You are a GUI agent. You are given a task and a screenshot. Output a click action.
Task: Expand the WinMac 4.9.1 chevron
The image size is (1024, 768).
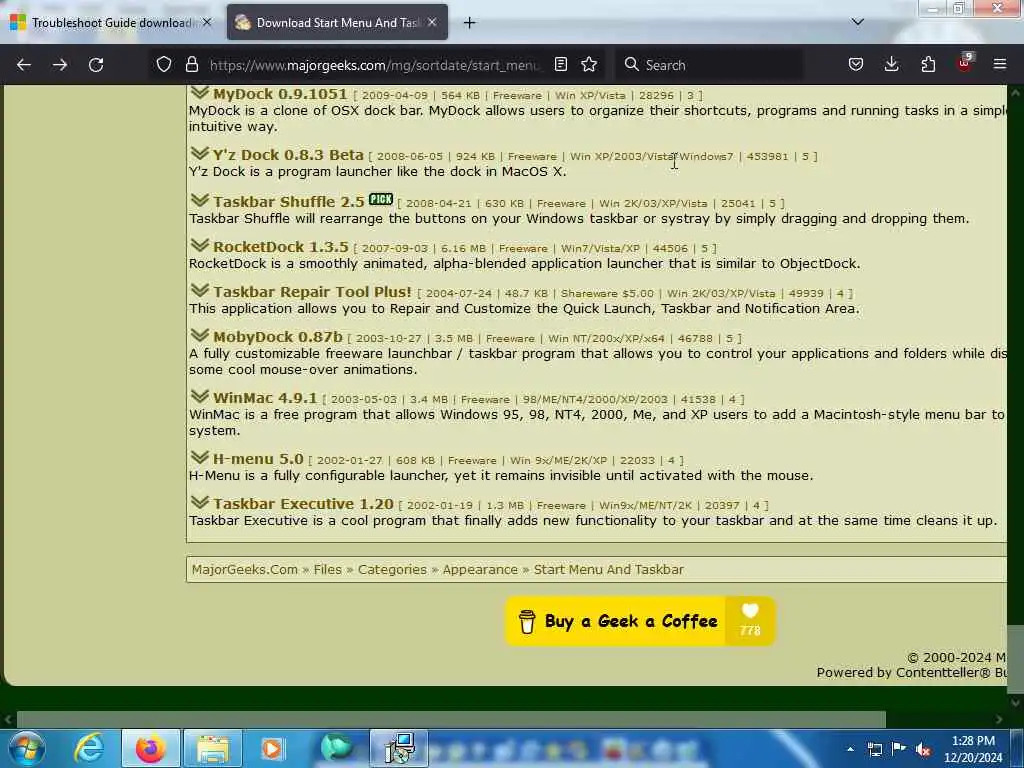coord(199,396)
